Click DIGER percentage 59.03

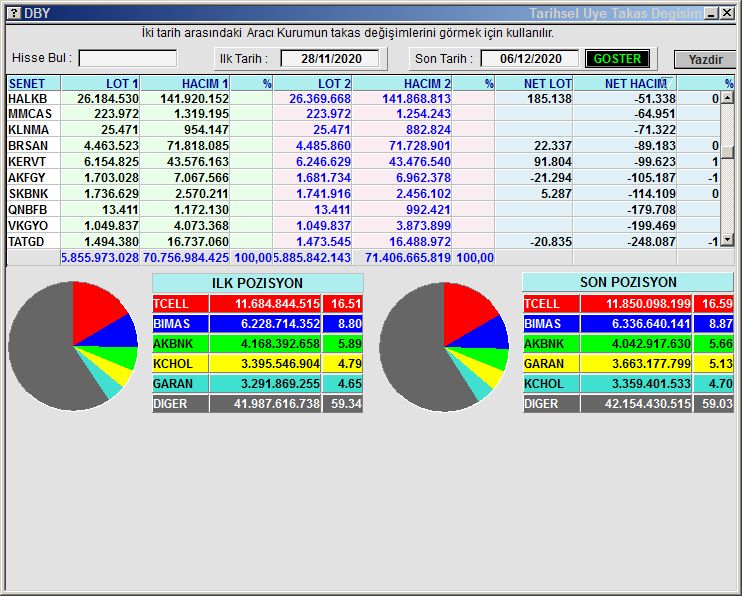click(x=717, y=404)
